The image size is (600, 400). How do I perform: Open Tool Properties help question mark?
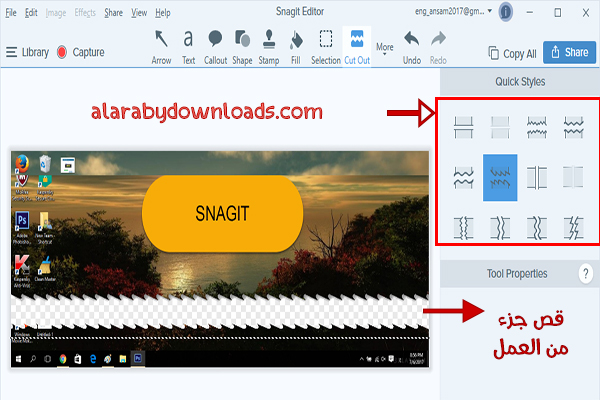click(585, 274)
